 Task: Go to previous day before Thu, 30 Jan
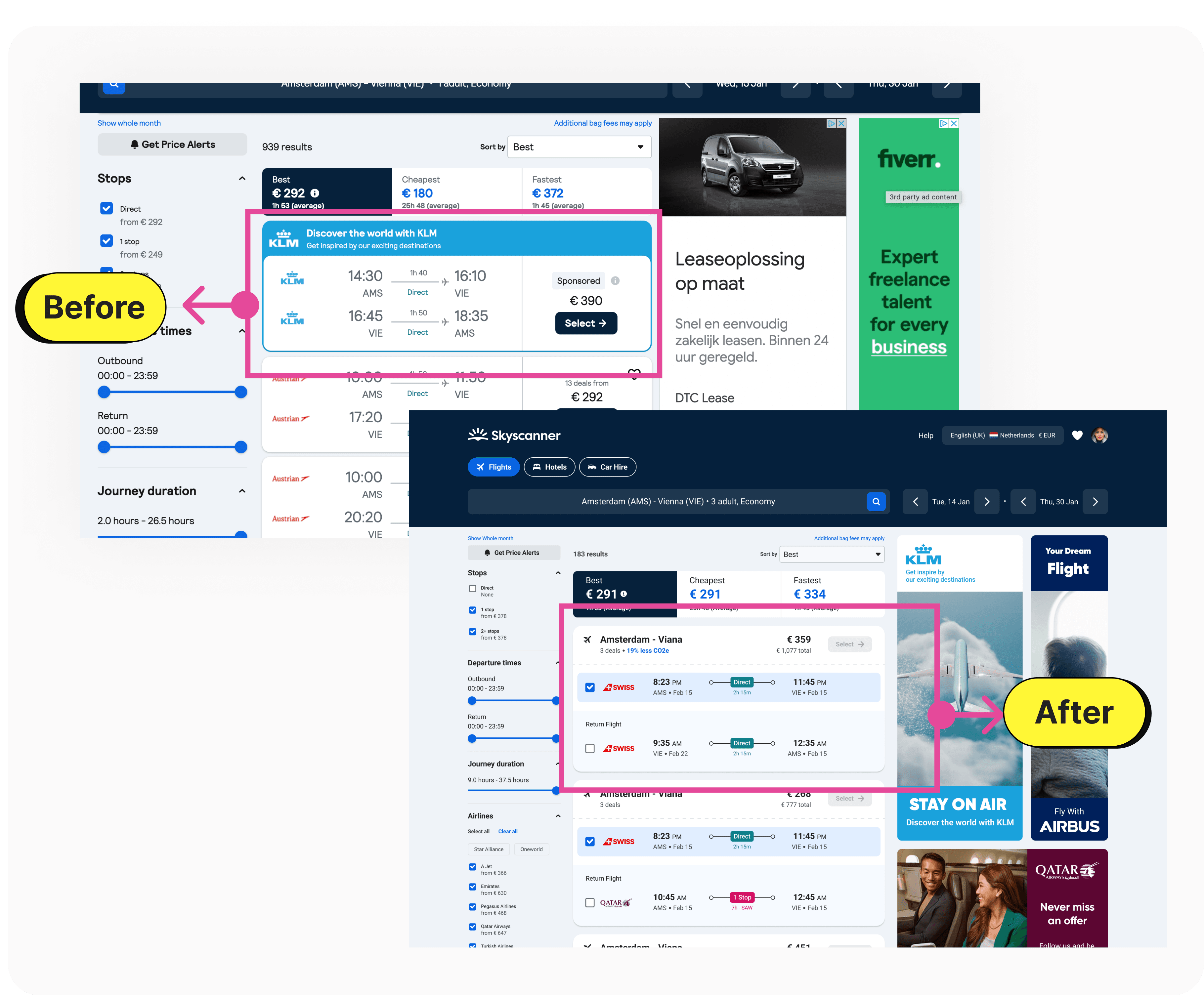click(x=1023, y=502)
